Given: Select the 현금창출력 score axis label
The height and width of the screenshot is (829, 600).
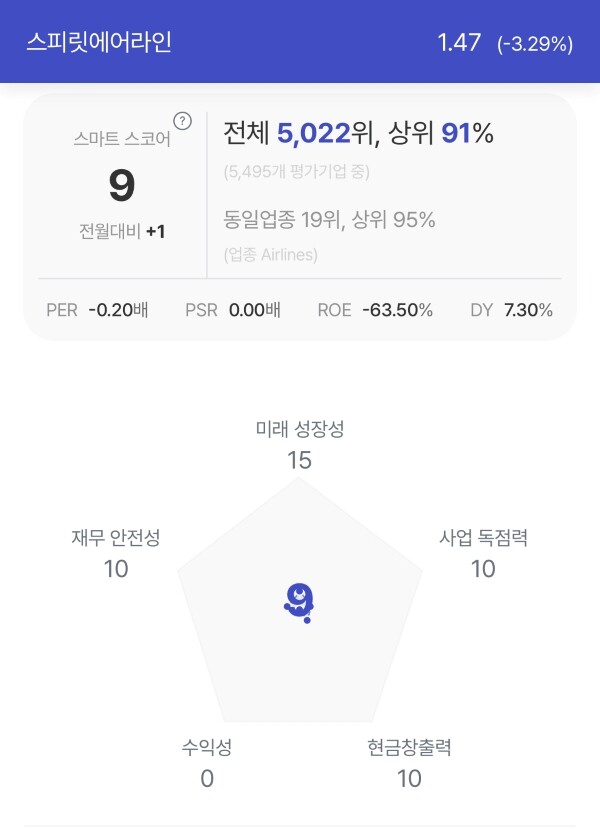Looking at the screenshot, I should [409, 747].
